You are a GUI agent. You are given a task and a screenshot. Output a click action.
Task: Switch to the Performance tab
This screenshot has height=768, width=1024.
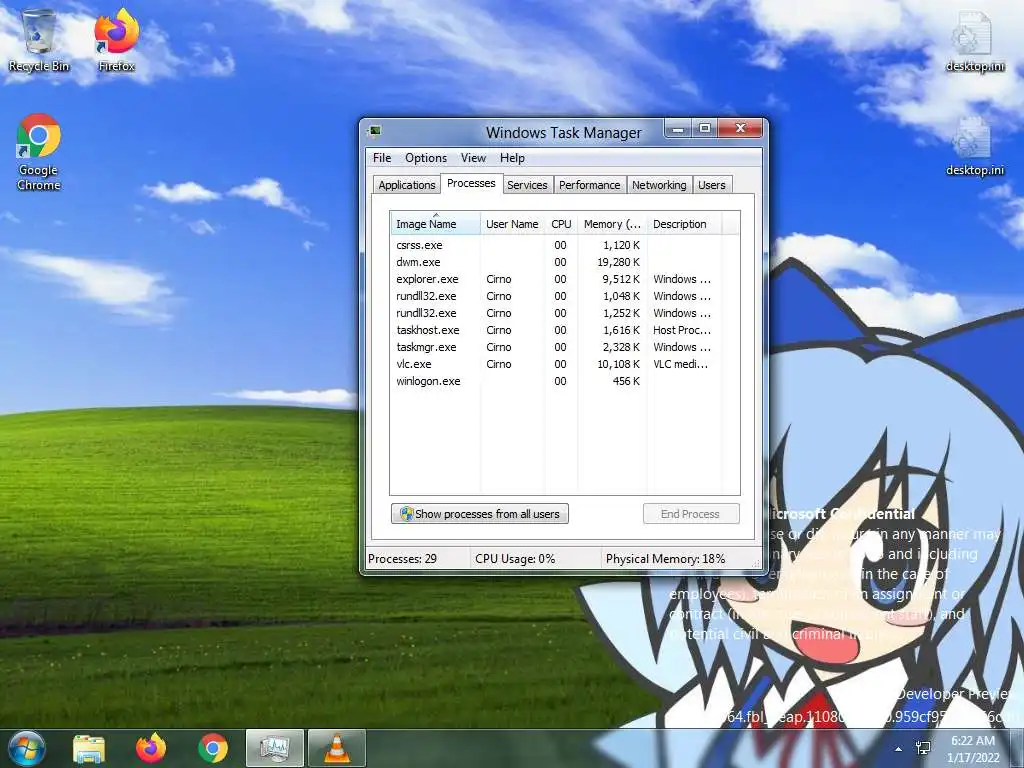click(x=590, y=185)
